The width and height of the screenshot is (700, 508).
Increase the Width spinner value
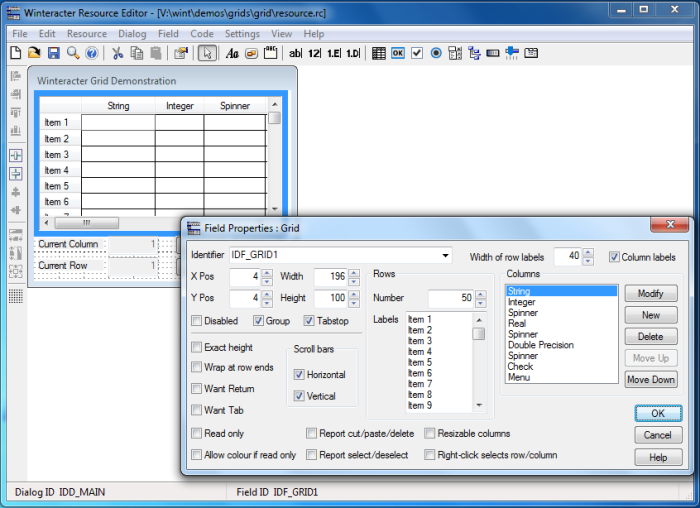point(354,272)
